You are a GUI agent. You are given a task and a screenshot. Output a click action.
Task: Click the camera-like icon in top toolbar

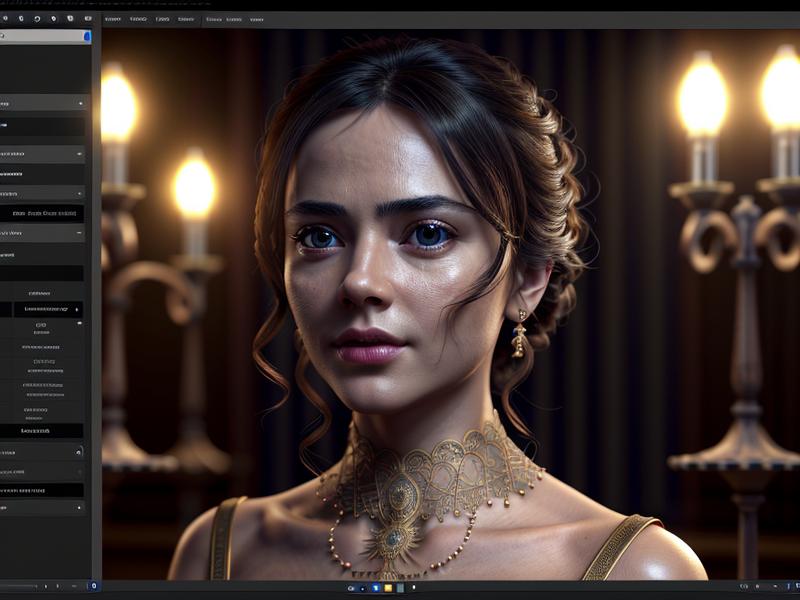pyautogui.click(x=87, y=18)
